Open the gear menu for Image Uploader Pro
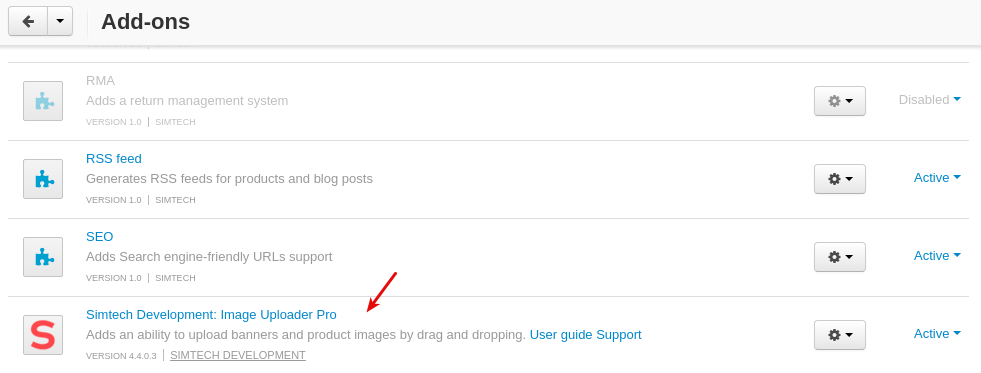The height and width of the screenshot is (373, 981). pyautogui.click(x=840, y=335)
